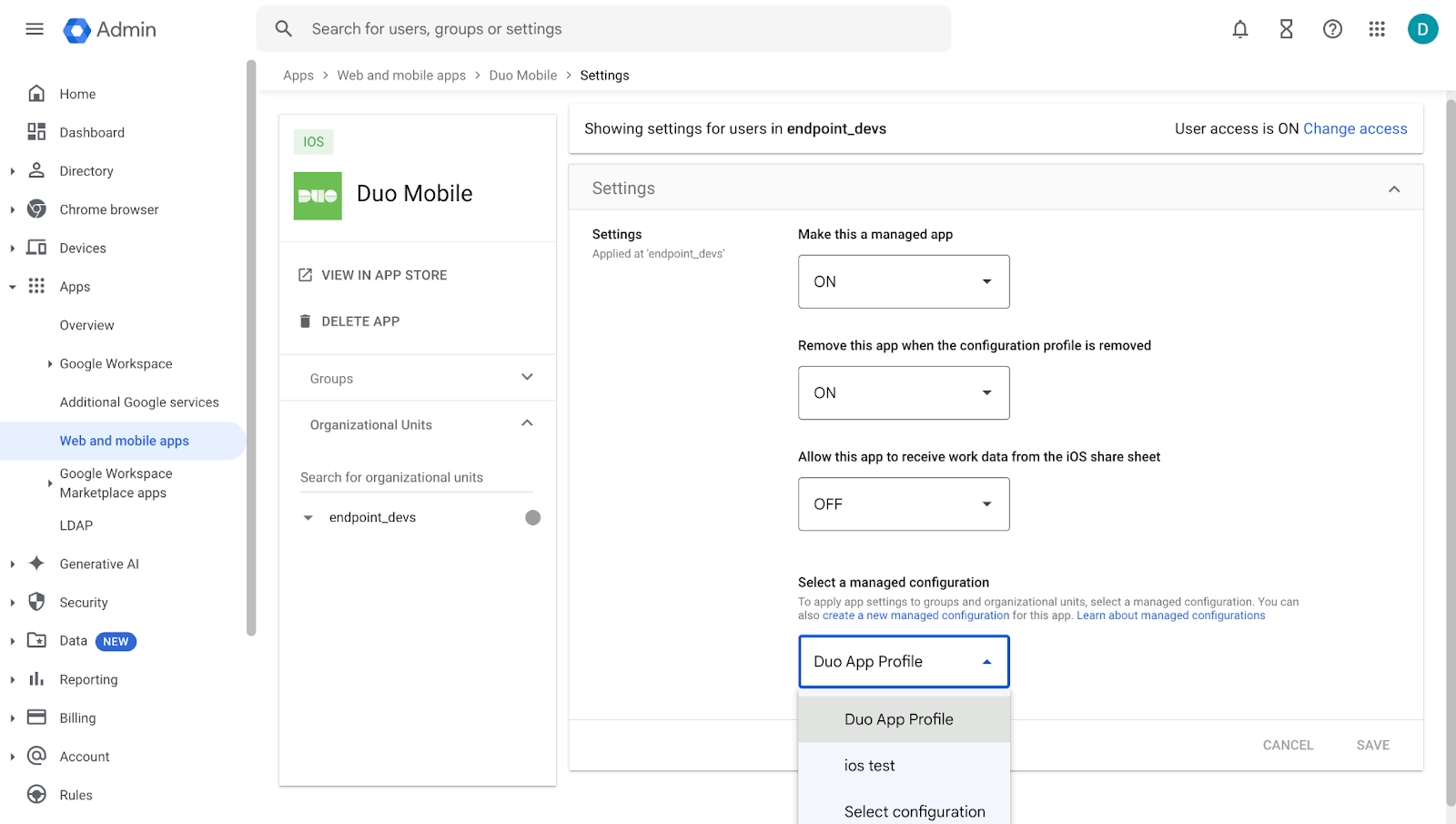
Task: Open the Devices section
Action: 83,247
